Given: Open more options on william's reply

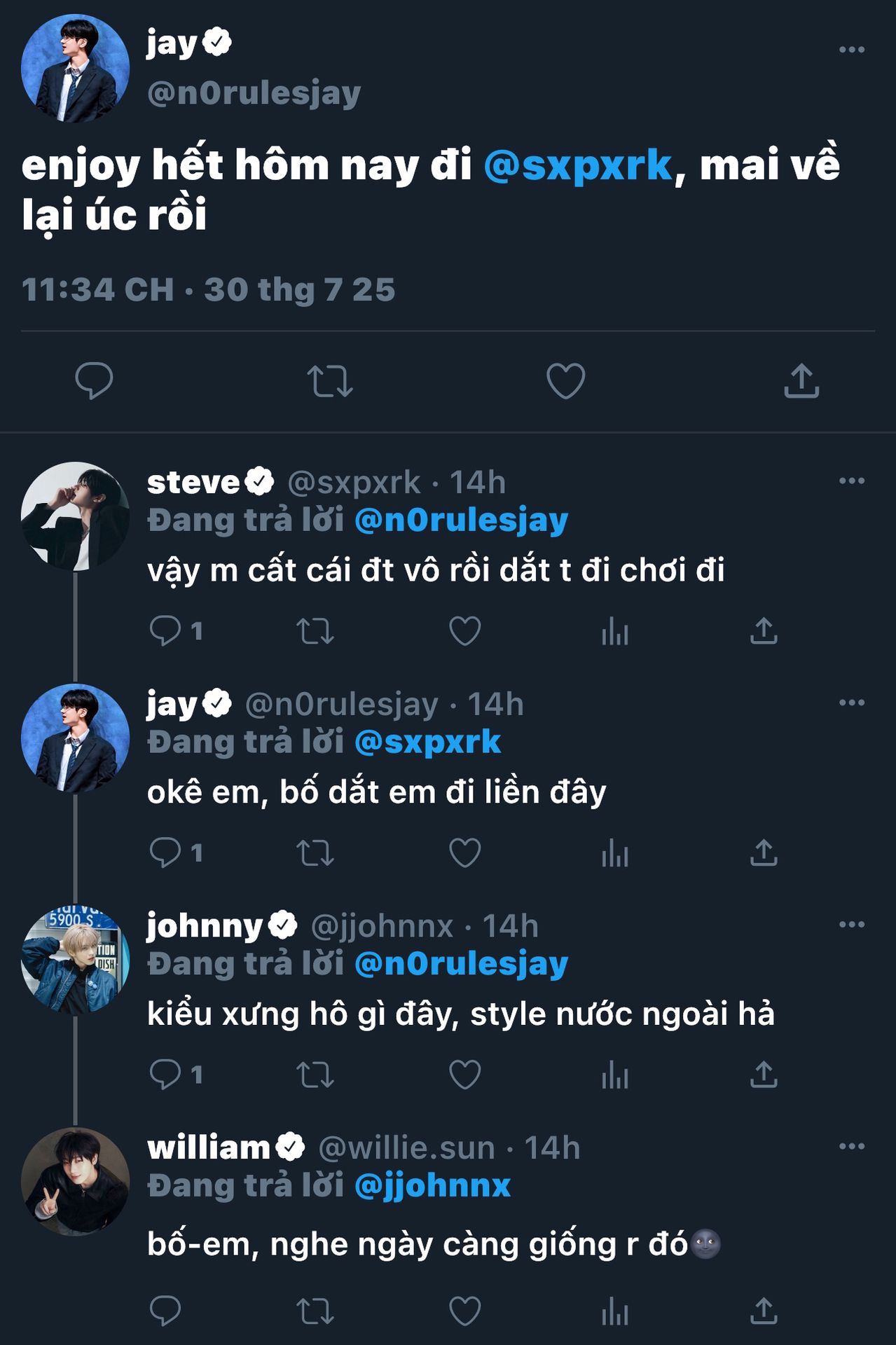Looking at the screenshot, I should [x=851, y=1147].
